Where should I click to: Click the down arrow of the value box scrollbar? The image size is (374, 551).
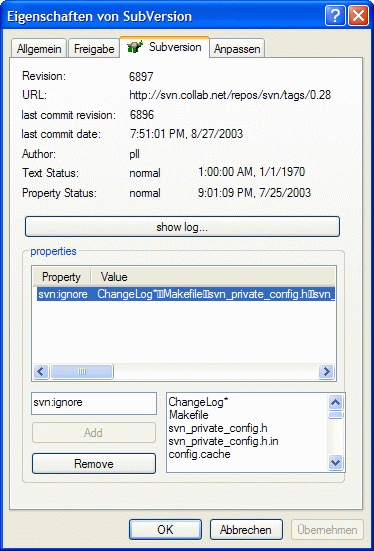pos(335,462)
